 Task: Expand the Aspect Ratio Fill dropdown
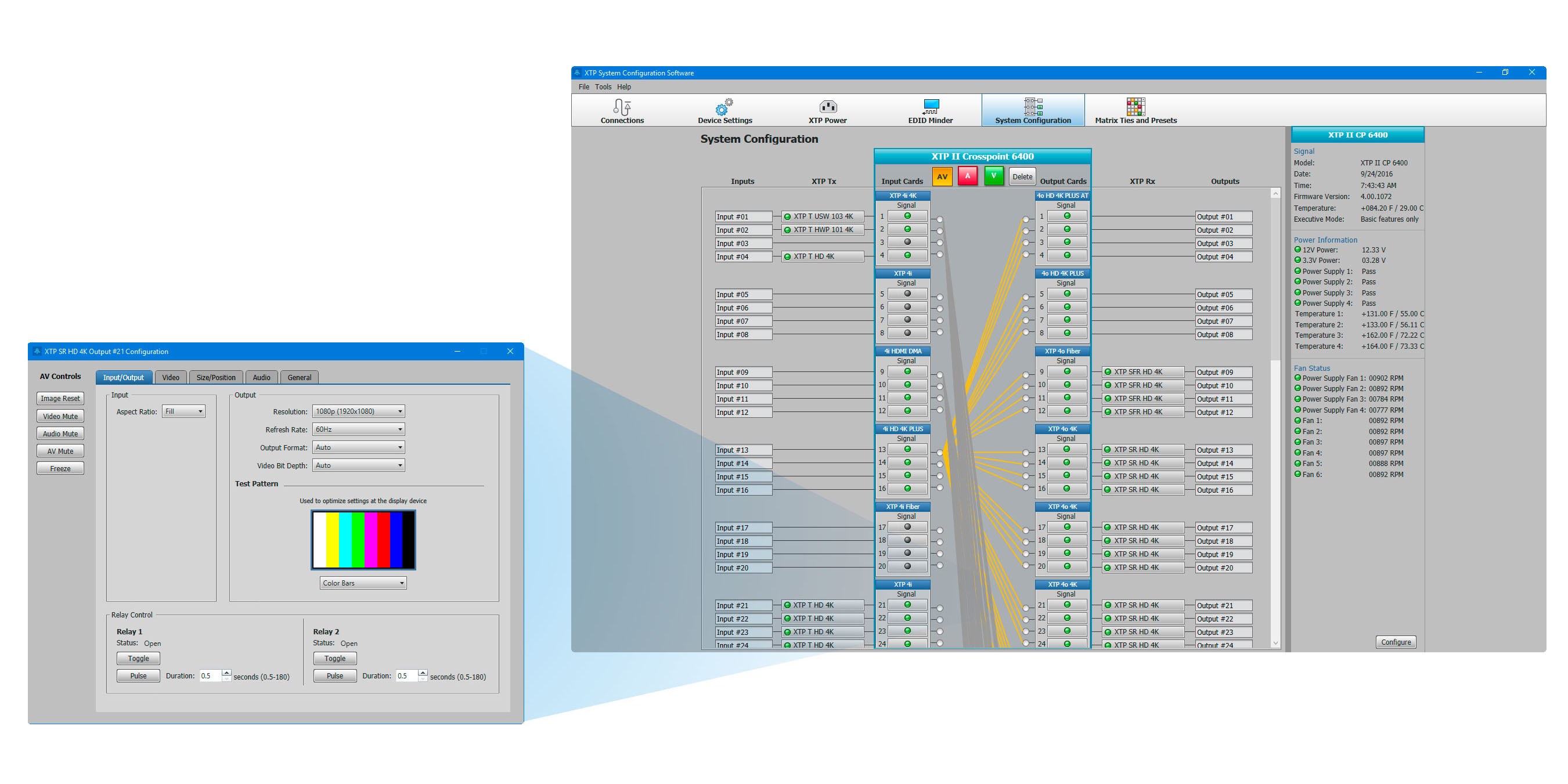[183, 411]
